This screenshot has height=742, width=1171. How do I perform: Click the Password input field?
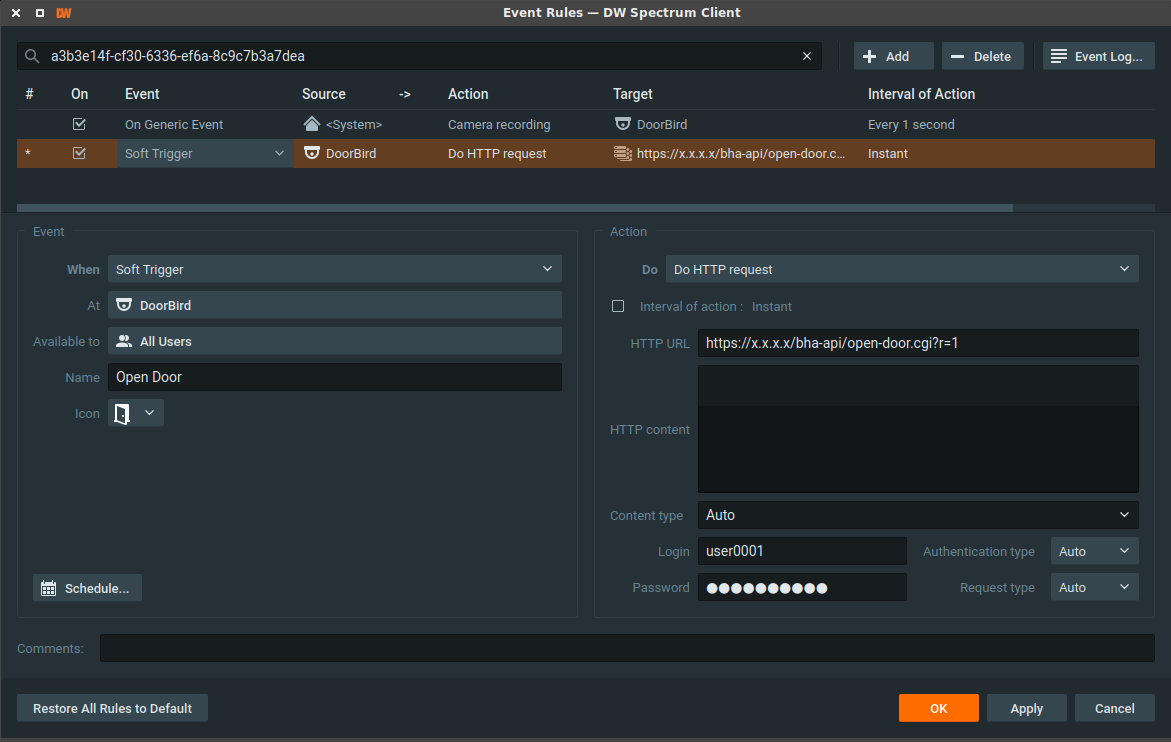(x=802, y=587)
